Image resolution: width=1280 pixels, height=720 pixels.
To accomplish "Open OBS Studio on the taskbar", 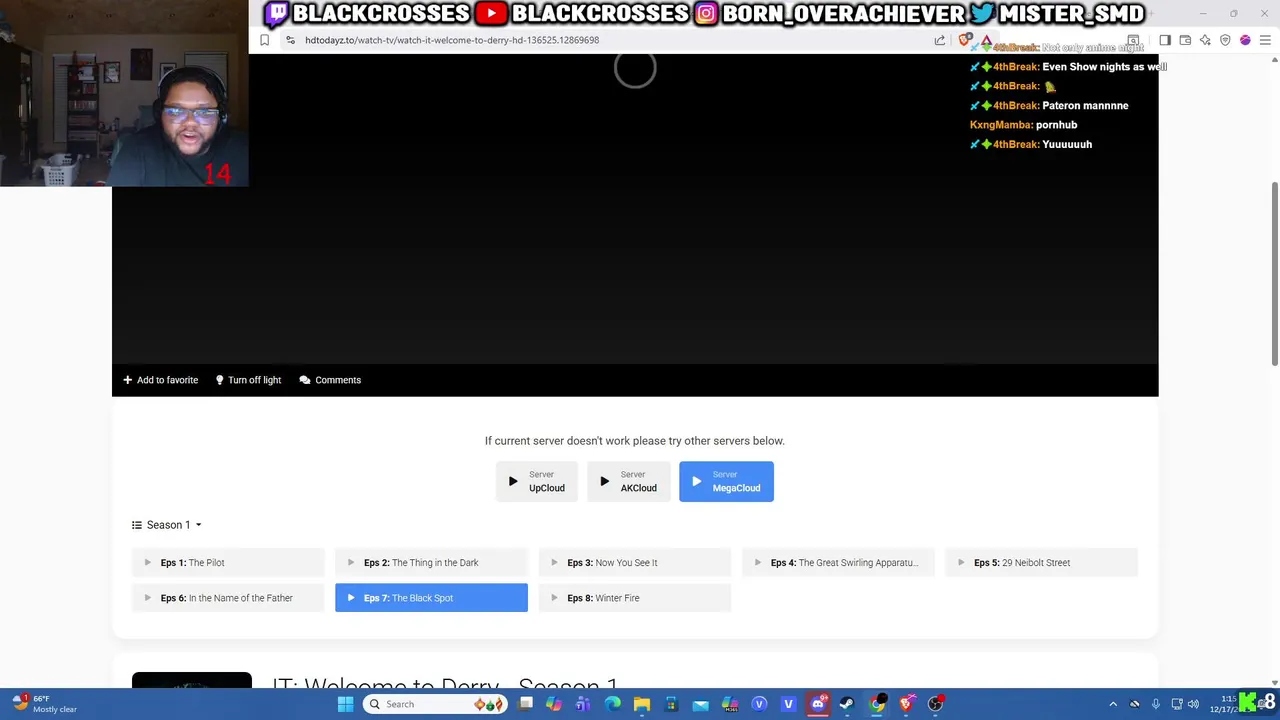I will 935,704.
